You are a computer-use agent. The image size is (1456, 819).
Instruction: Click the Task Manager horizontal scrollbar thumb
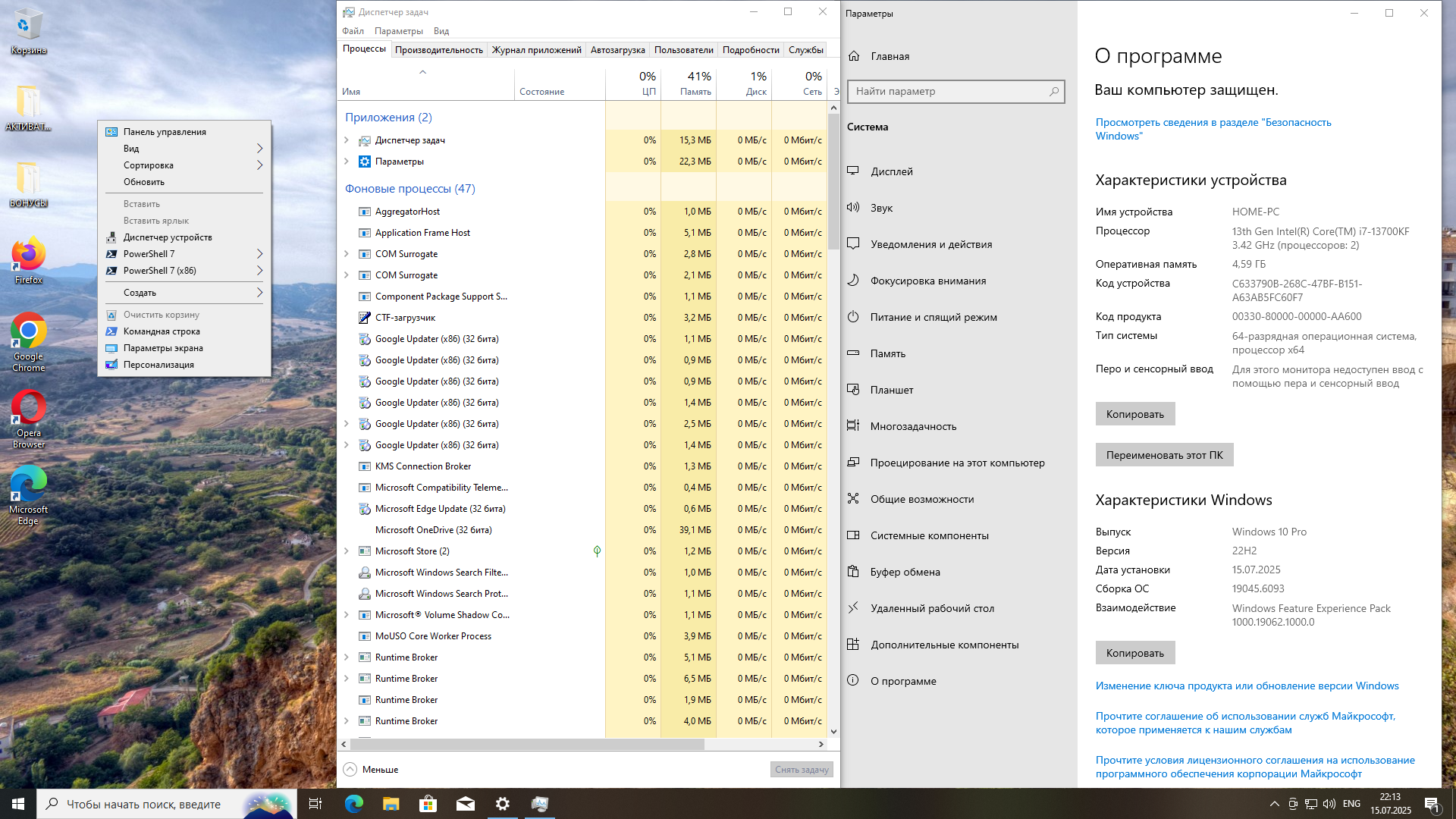point(527,744)
